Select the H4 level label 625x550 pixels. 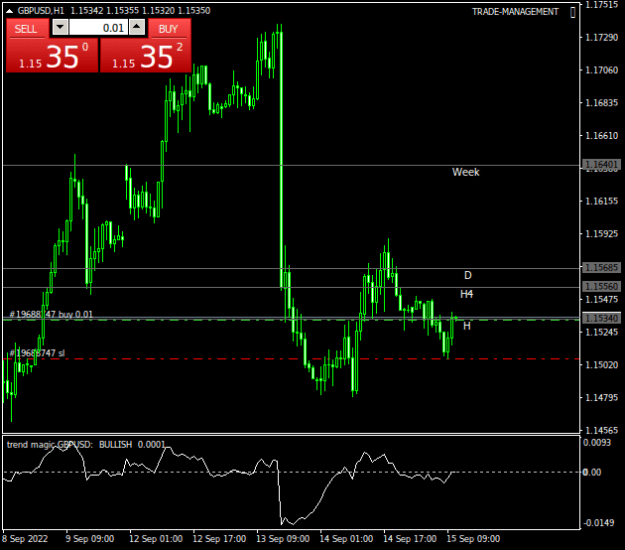[466, 294]
